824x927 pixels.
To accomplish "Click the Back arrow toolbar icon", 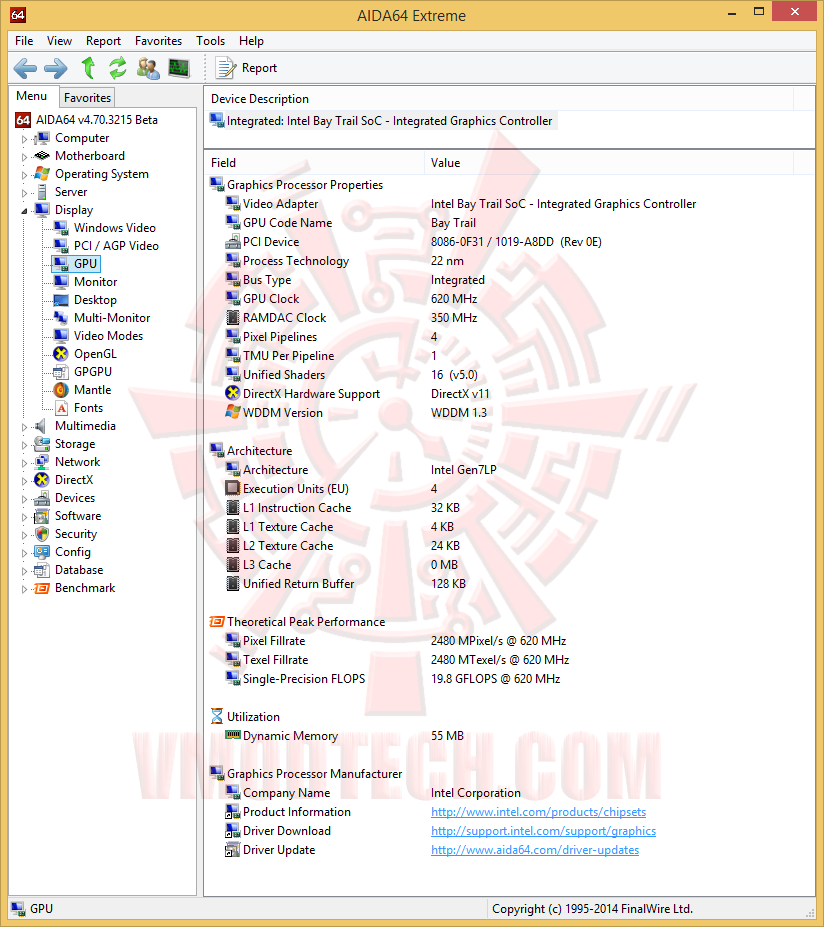I will point(25,68).
